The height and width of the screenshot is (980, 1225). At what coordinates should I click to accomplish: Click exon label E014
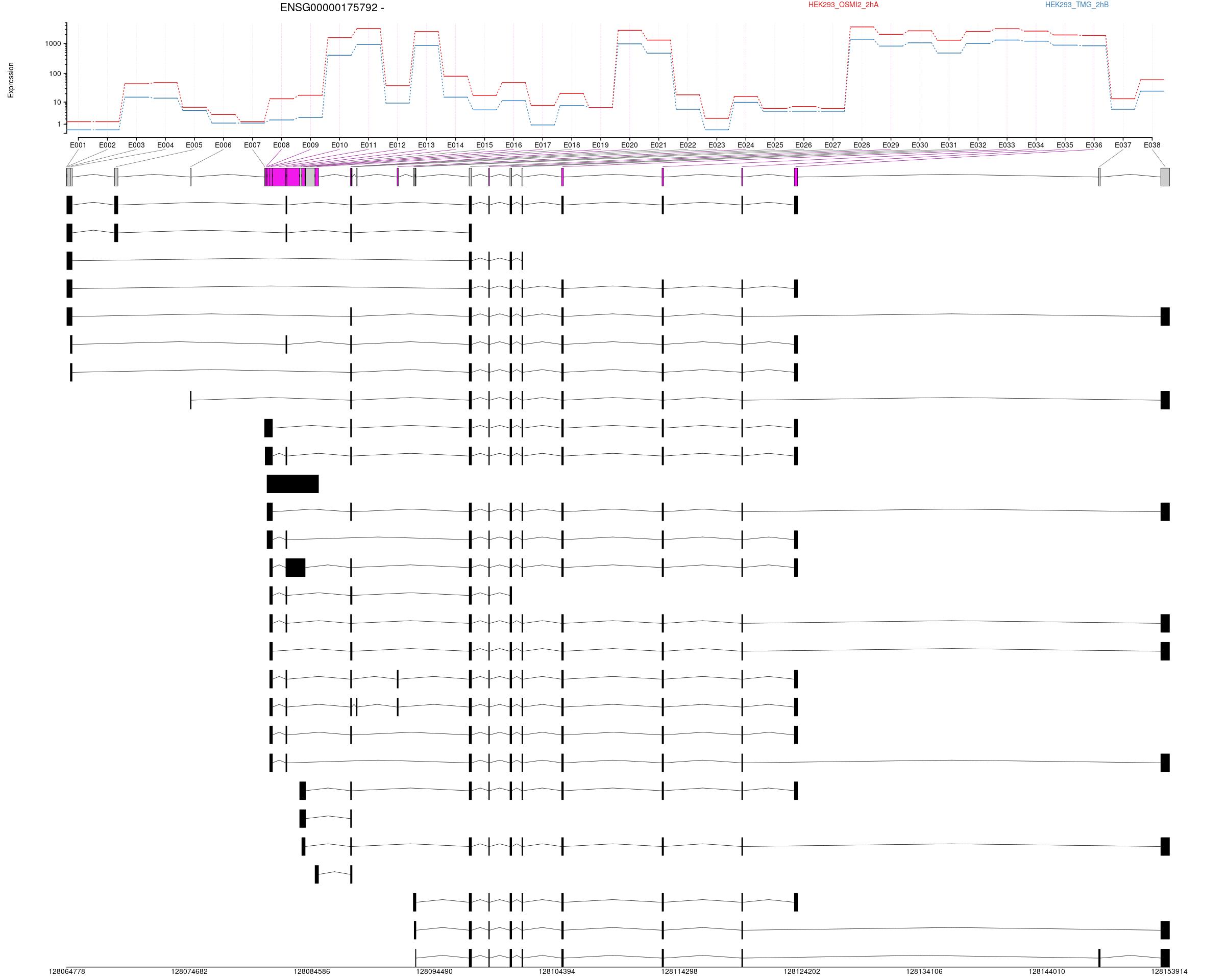455,145
